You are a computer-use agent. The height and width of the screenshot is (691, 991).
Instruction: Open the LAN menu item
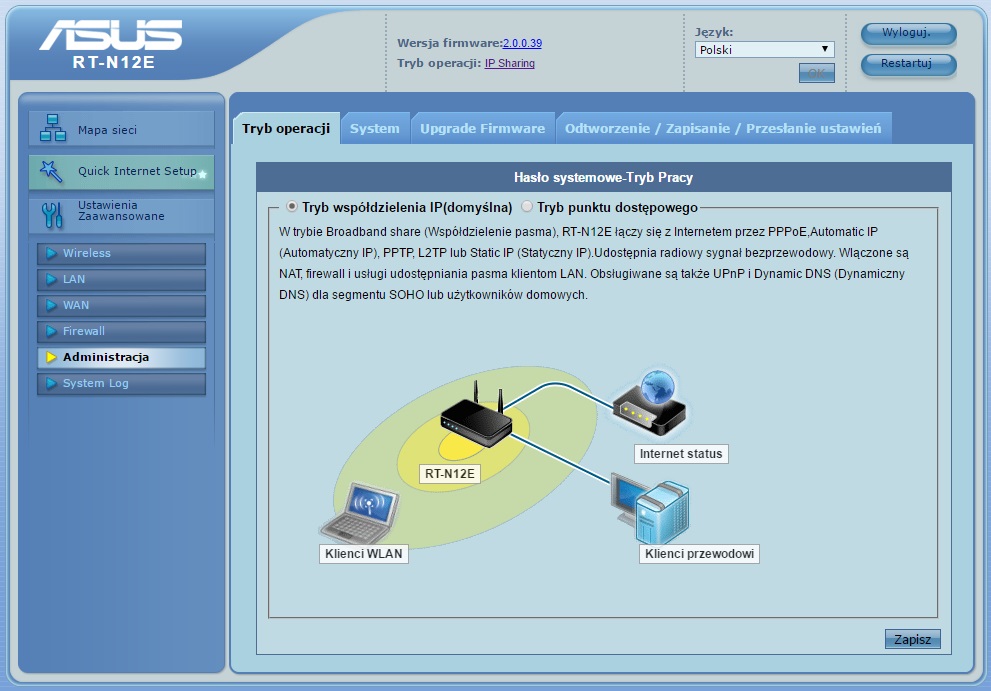click(x=121, y=279)
